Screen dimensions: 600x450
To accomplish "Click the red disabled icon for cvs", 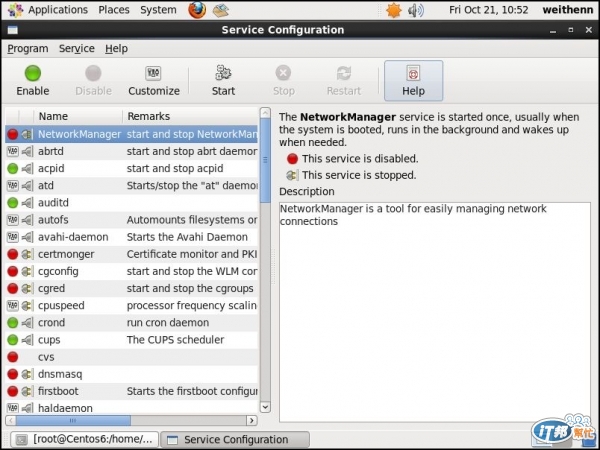I will pos(13,357).
